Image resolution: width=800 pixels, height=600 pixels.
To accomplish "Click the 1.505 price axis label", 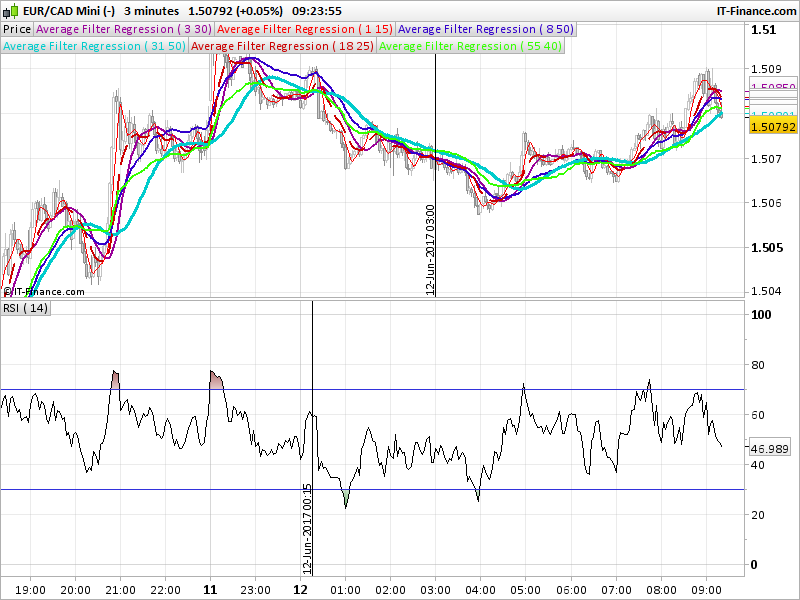I will tap(766, 247).
